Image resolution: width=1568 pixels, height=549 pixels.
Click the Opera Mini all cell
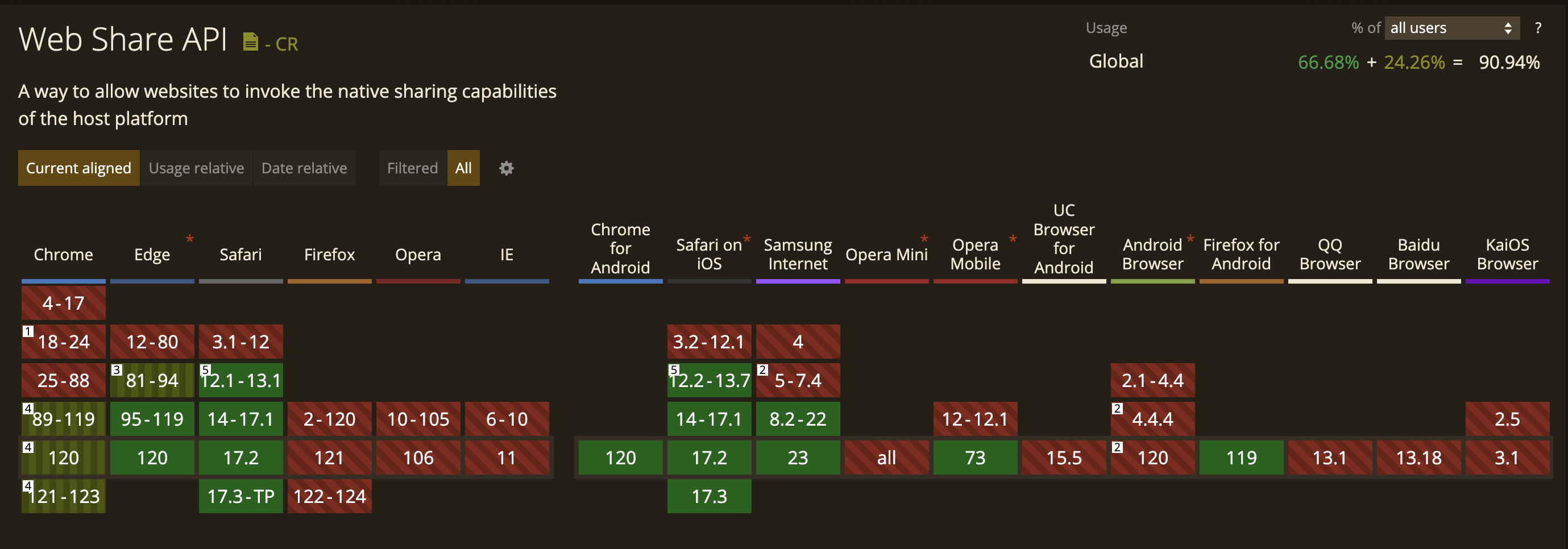click(886, 457)
